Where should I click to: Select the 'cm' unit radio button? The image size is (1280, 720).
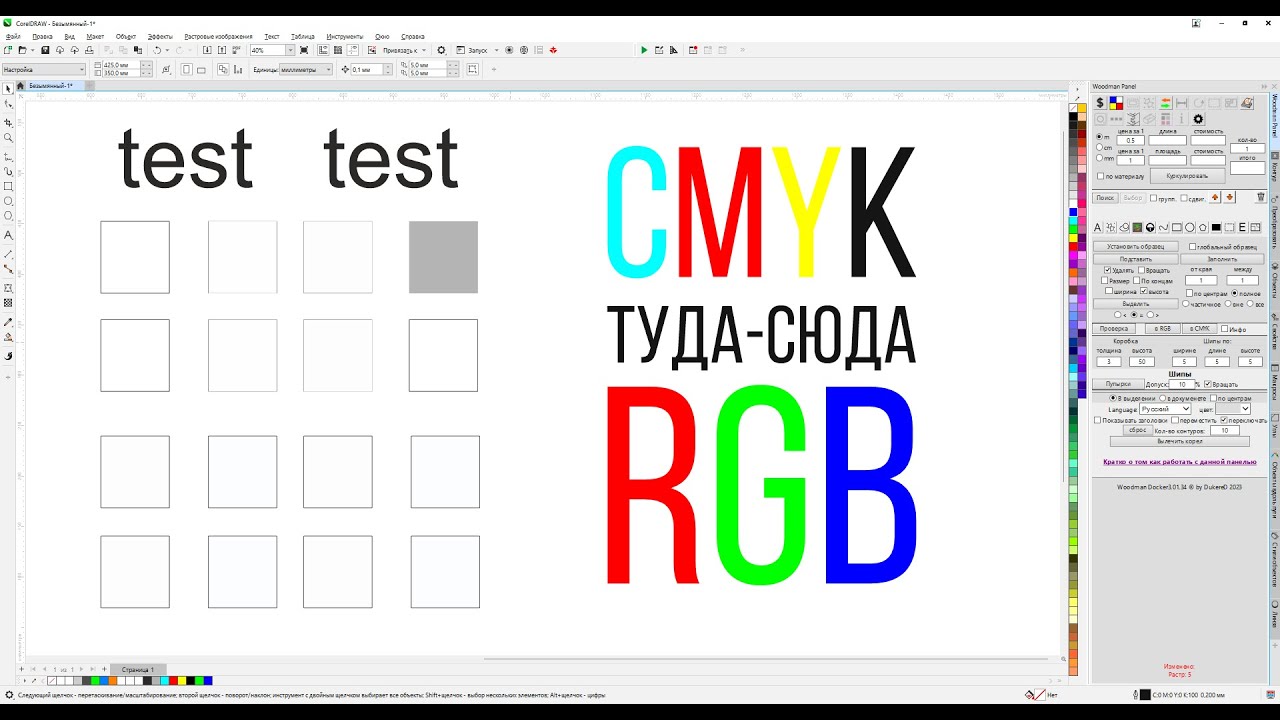click(1100, 148)
